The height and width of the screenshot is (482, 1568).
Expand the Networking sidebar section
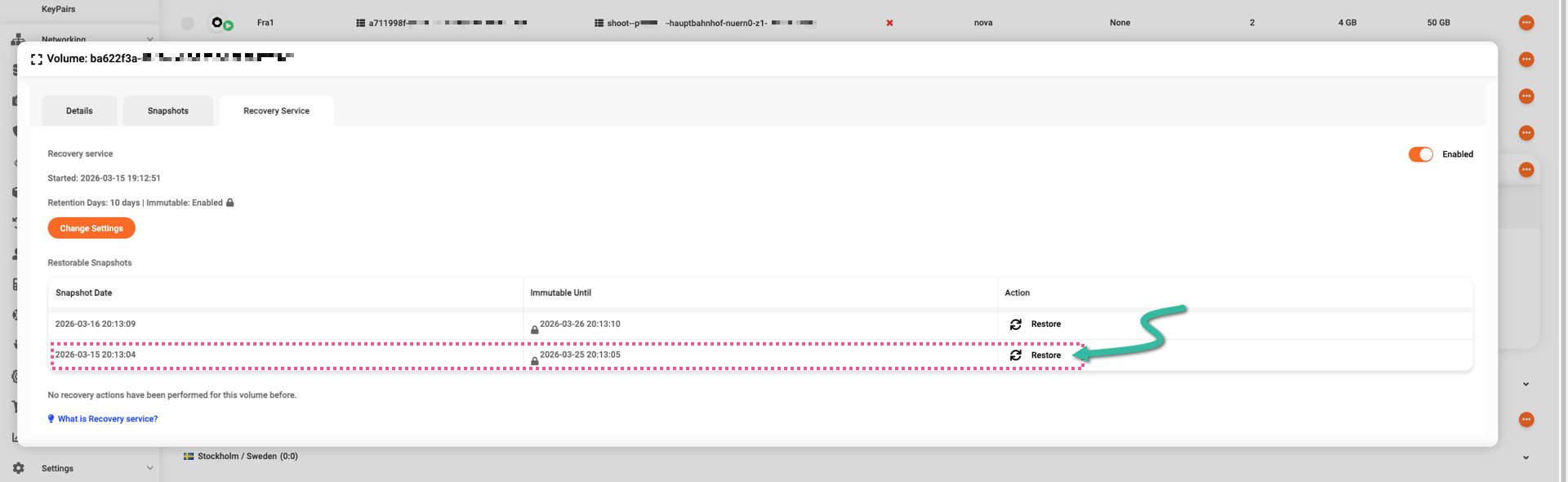(x=149, y=39)
